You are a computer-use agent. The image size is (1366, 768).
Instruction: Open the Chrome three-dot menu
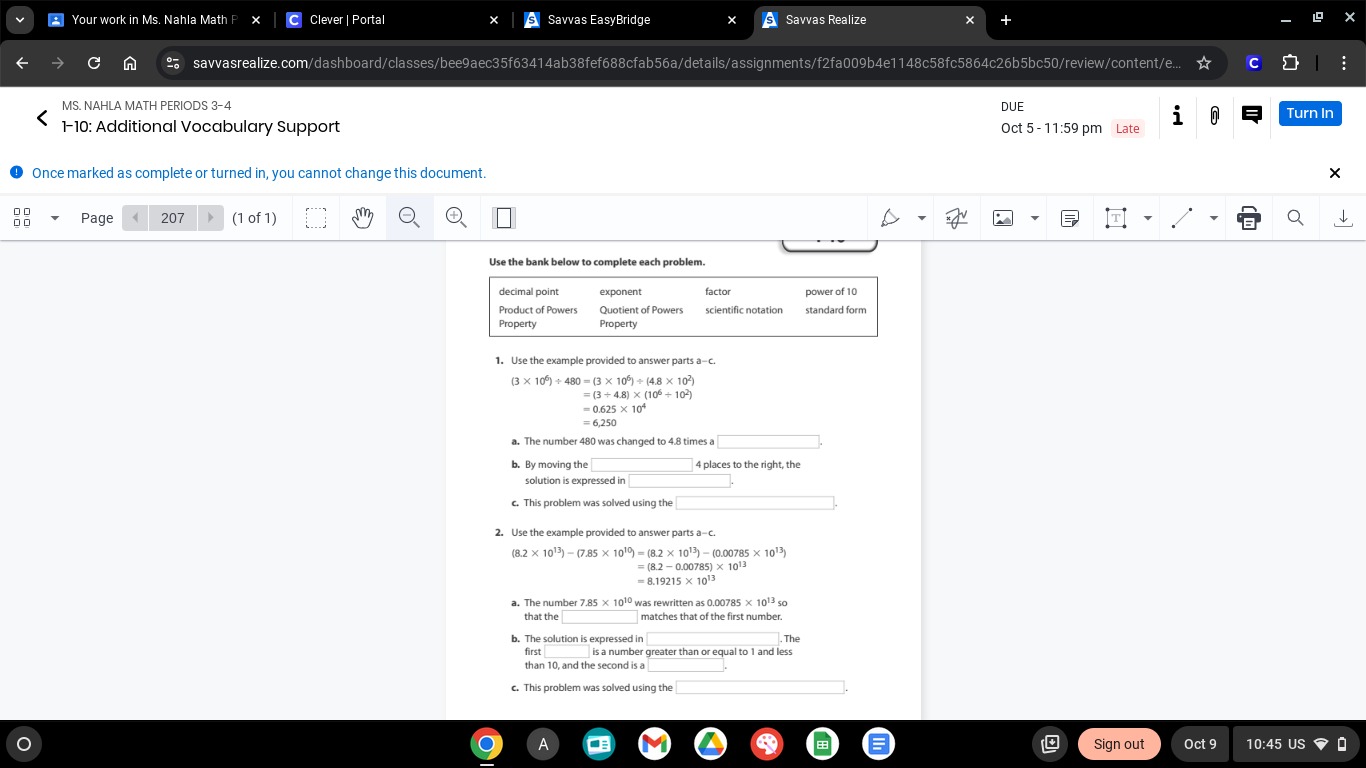coord(1344,62)
